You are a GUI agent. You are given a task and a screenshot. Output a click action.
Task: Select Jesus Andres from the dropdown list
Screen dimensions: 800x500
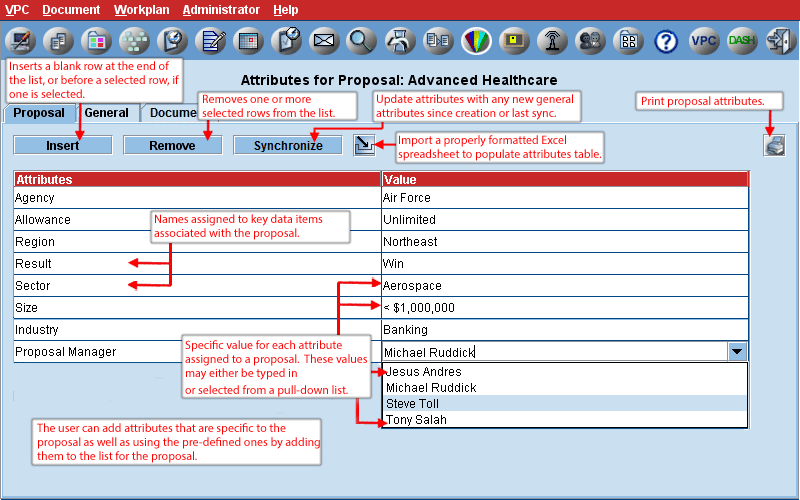click(x=565, y=371)
